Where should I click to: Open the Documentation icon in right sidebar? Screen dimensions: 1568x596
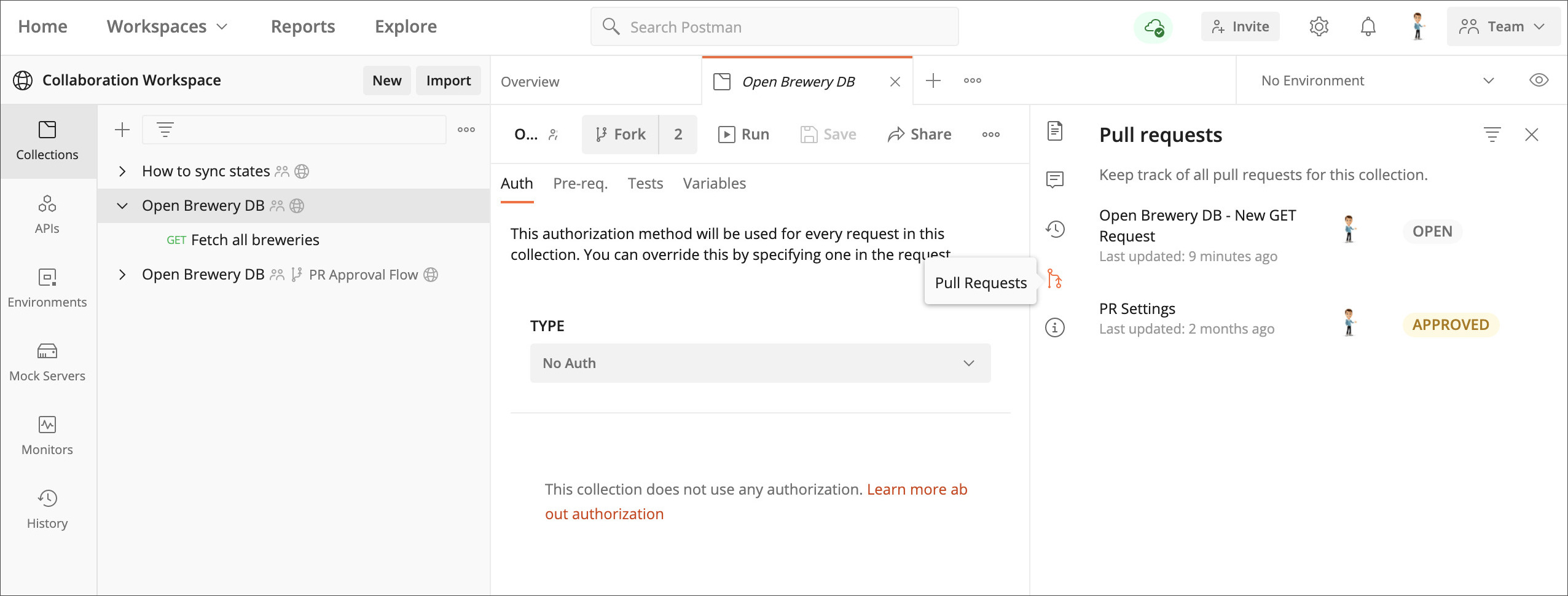coord(1055,131)
